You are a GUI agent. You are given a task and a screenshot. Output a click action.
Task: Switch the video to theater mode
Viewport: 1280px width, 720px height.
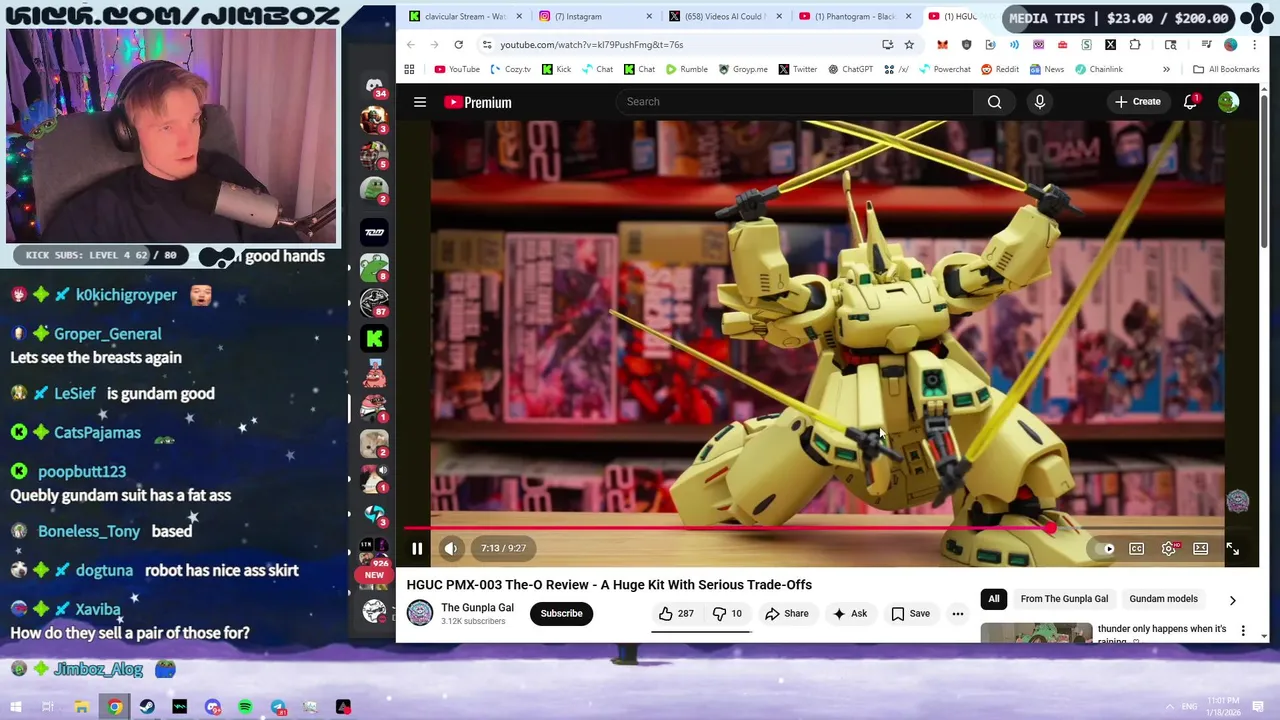pyautogui.click(x=1201, y=548)
